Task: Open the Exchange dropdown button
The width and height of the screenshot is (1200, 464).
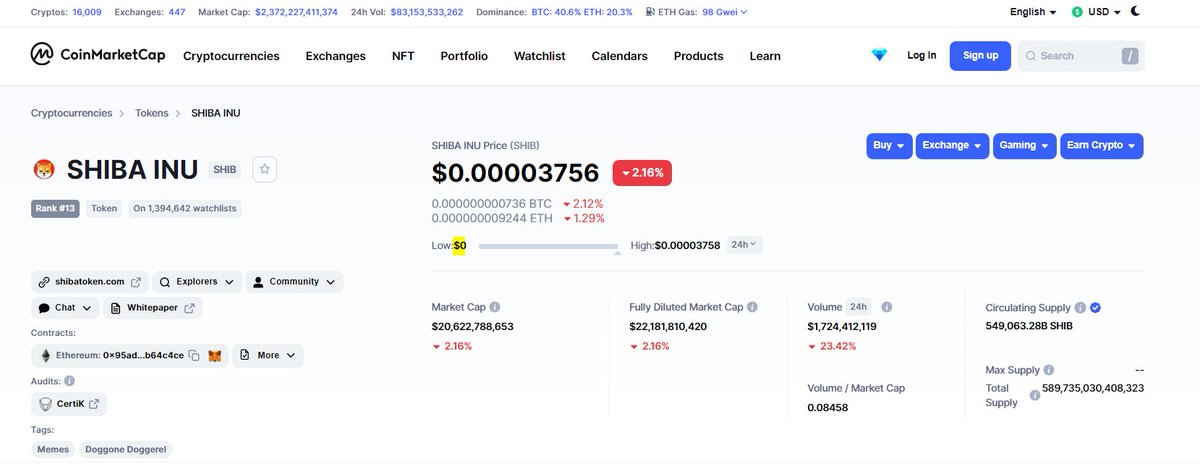Action: 953,146
